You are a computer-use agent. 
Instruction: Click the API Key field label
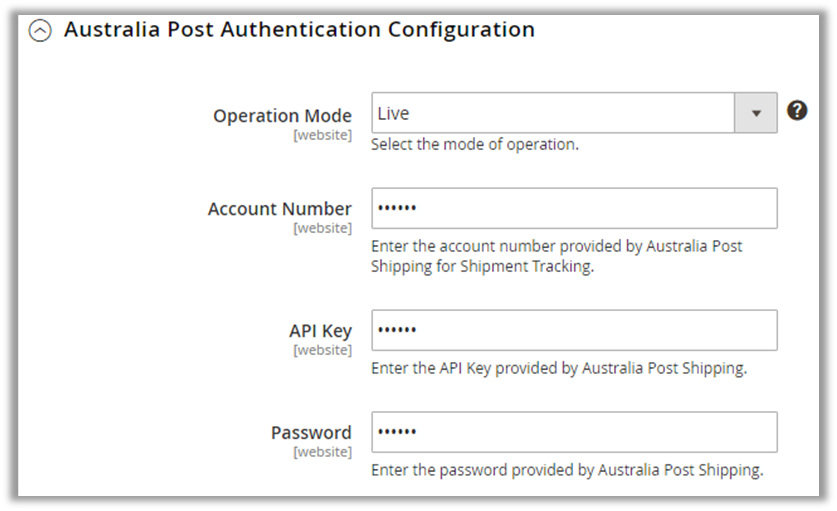(x=320, y=331)
